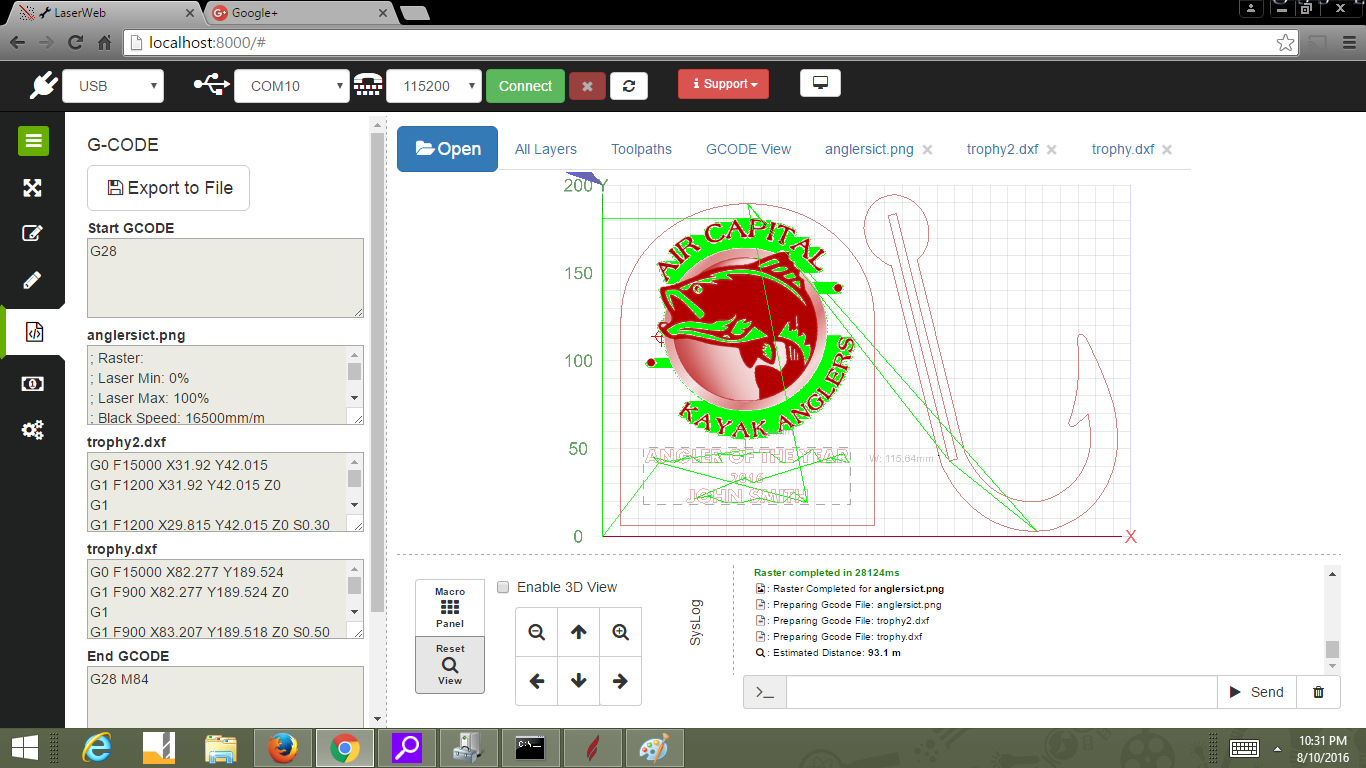Open the Windows Start menu

(x=25, y=747)
